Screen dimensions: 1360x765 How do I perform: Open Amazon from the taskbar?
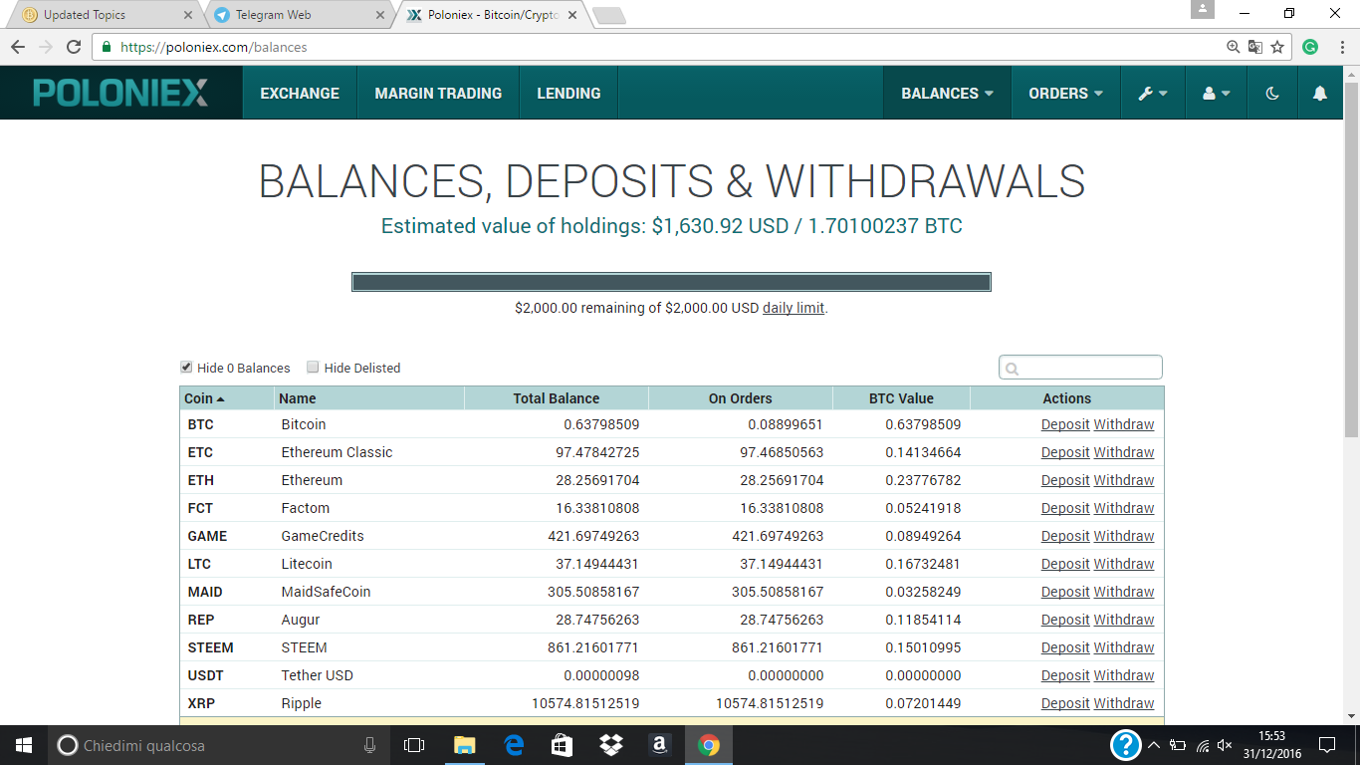coord(659,745)
